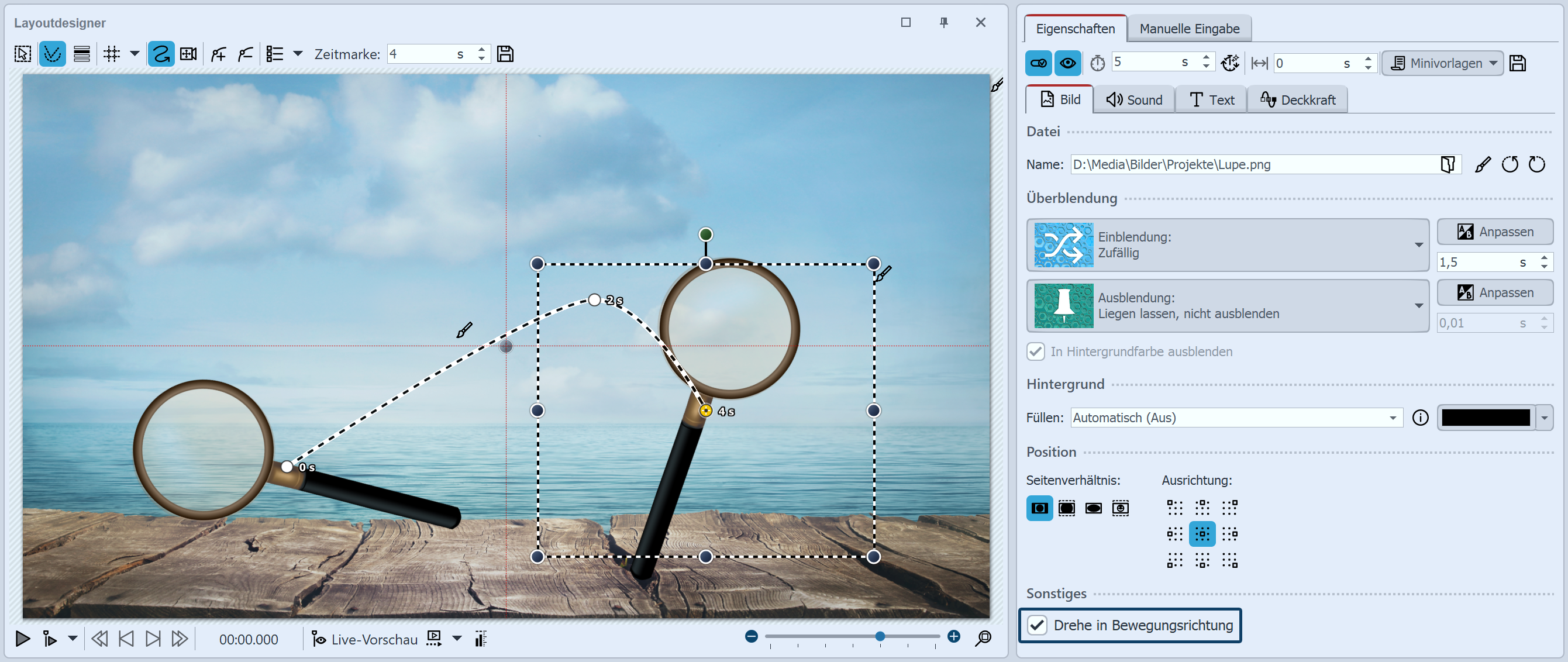Click info icon next to Füllen dropdown
Viewport: 1568px width, 662px height.
pyautogui.click(x=1420, y=418)
